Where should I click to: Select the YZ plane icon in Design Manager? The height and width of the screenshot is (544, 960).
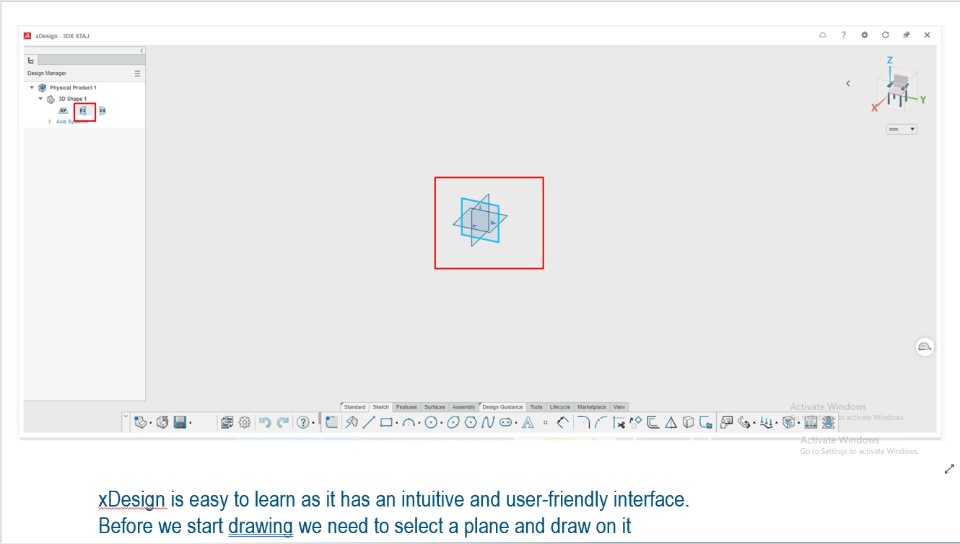[x=83, y=111]
